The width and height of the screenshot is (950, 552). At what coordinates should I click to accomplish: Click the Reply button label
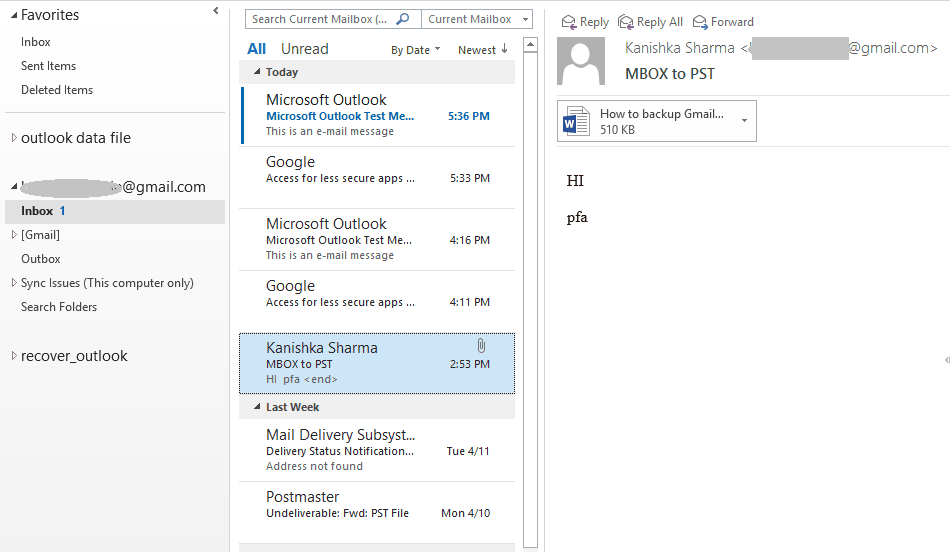594,22
